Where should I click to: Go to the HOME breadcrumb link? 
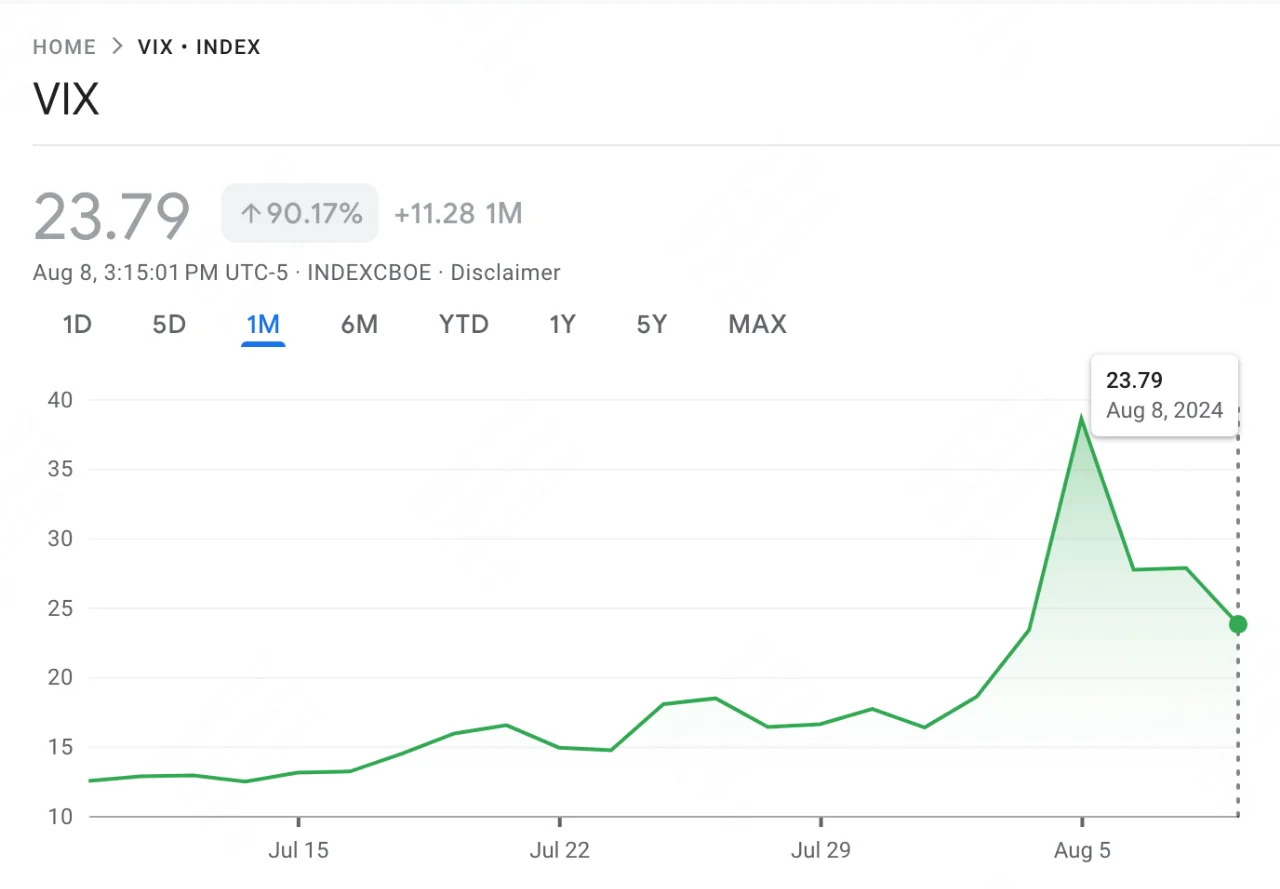point(64,47)
